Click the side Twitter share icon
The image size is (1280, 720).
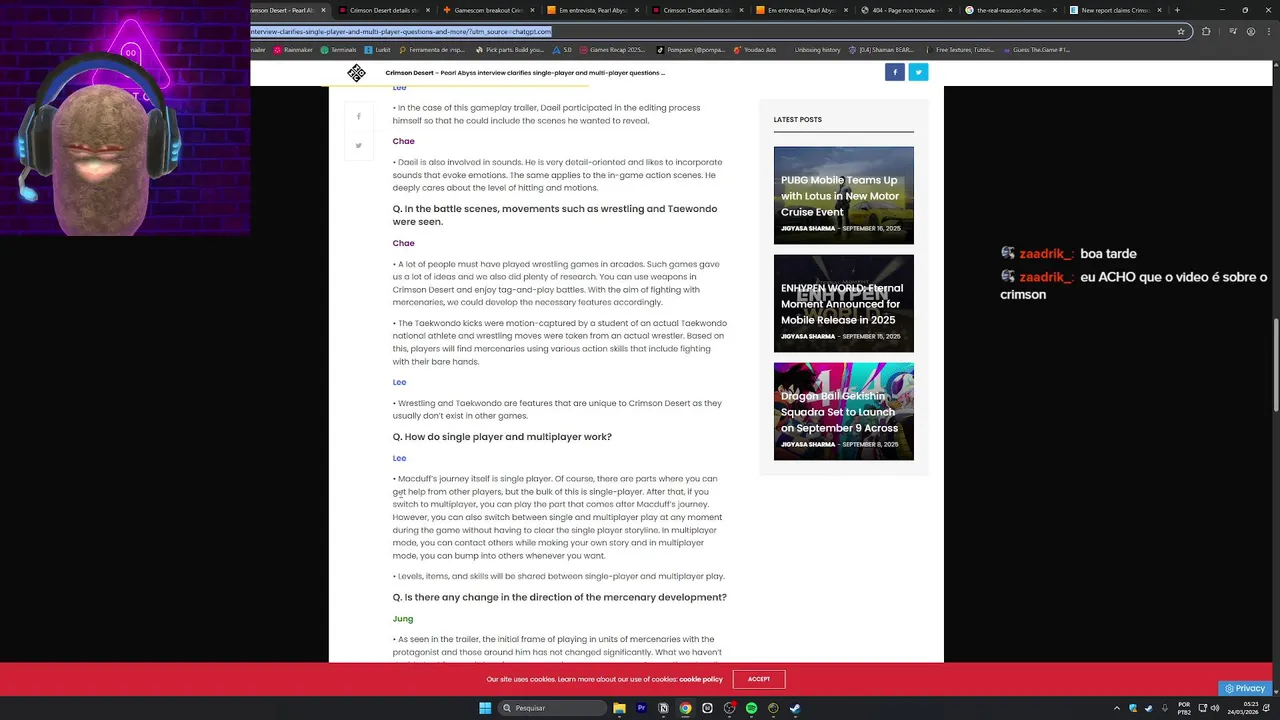(x=359, y=146)
